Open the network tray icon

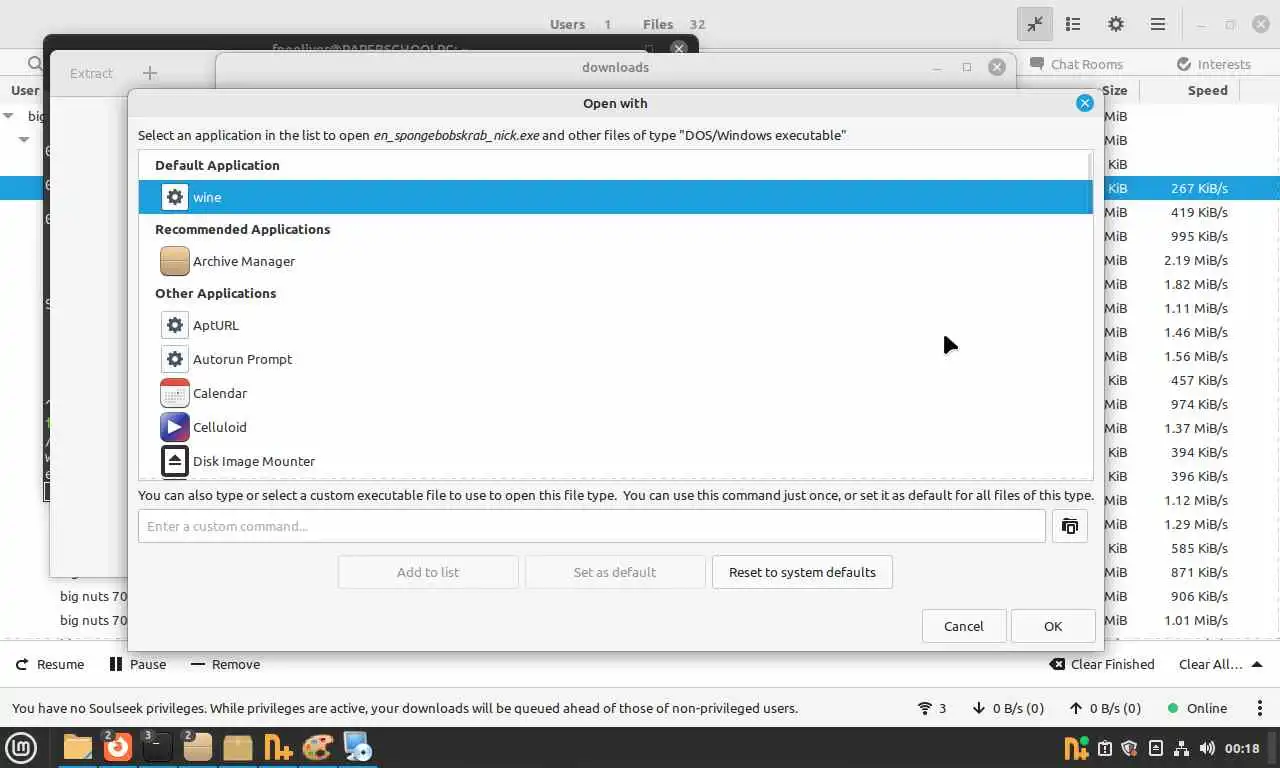(1181, 748)
